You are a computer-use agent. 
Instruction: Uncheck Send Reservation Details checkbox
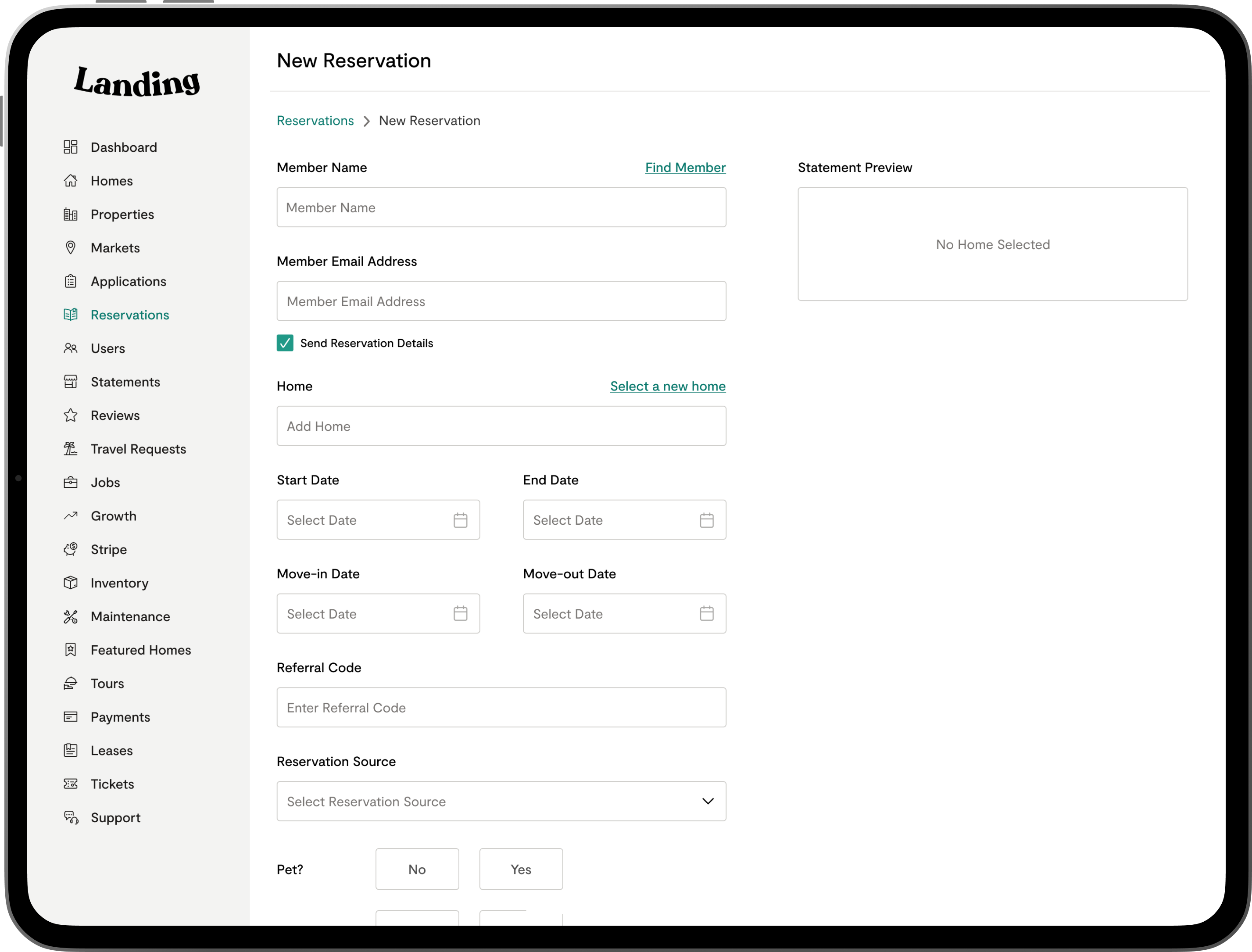coord(285,343)
